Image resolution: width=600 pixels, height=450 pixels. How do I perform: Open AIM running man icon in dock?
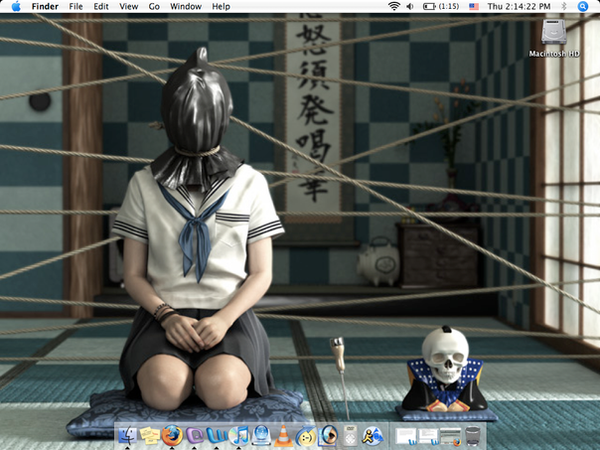(x=371, y=435)
